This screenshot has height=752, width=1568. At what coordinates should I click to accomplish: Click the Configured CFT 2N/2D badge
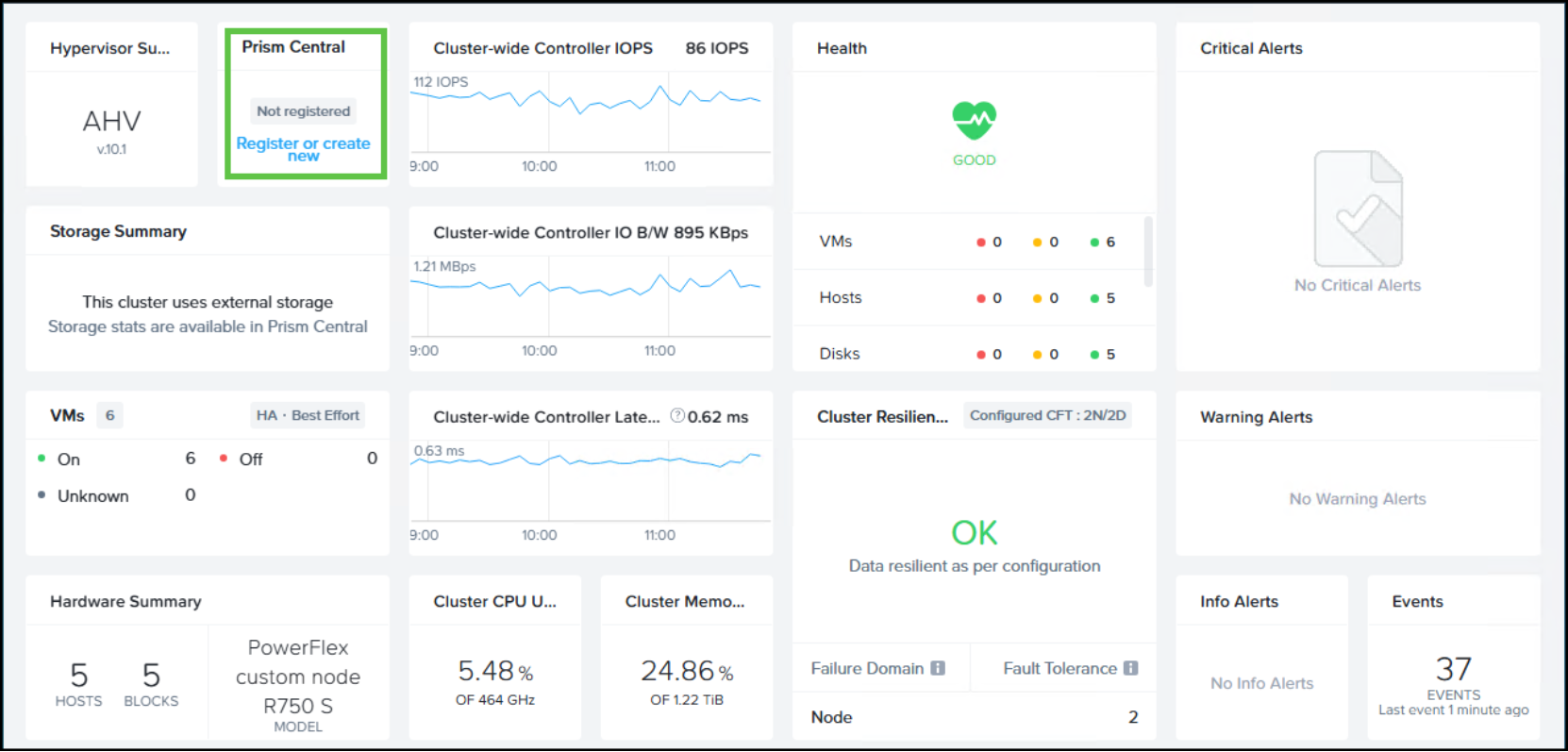pos(1047,415)
